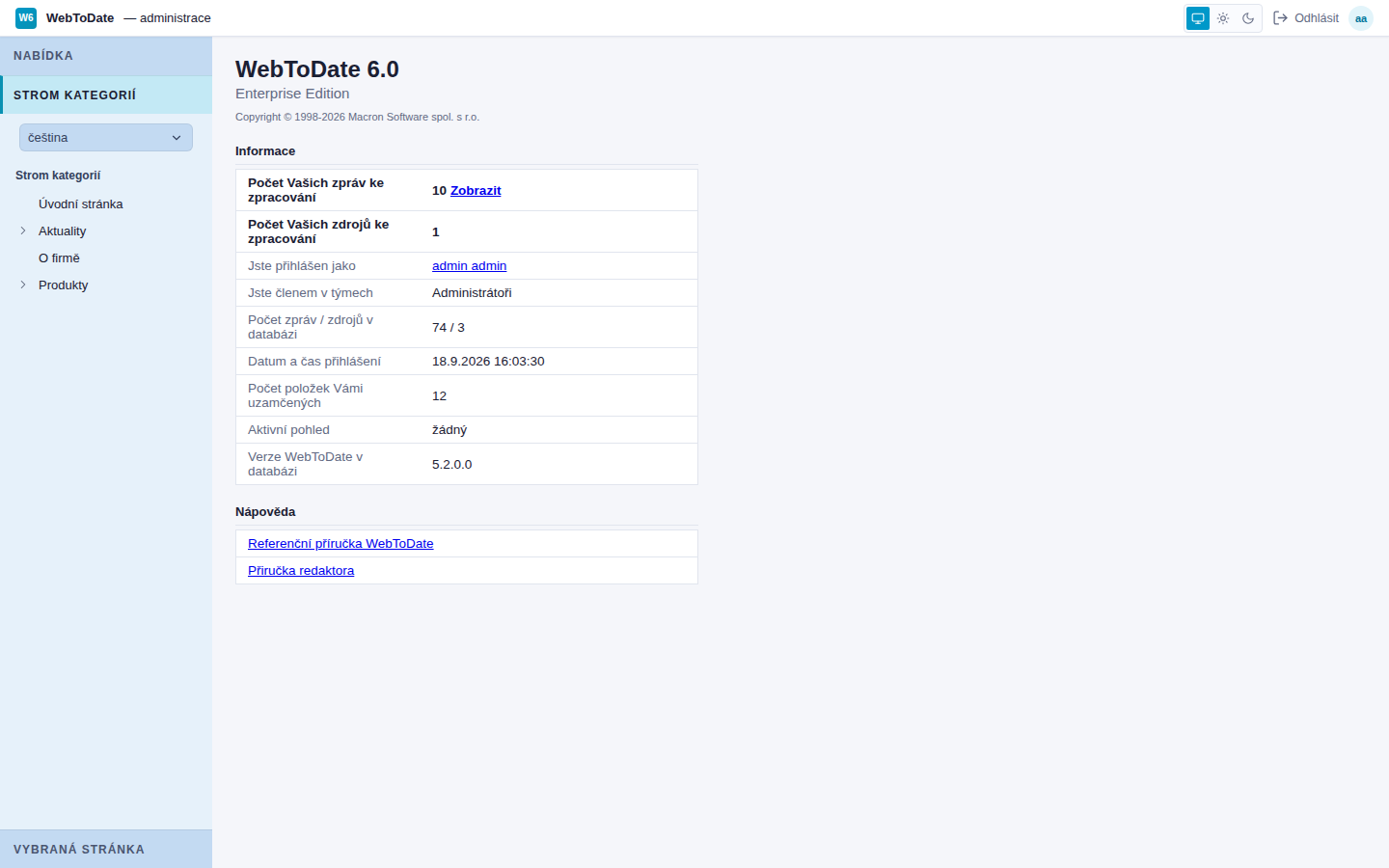This screenshot has height=868, width=1389.
Task: Select Úvodní stránka in tree
Action: coord(81,204)
